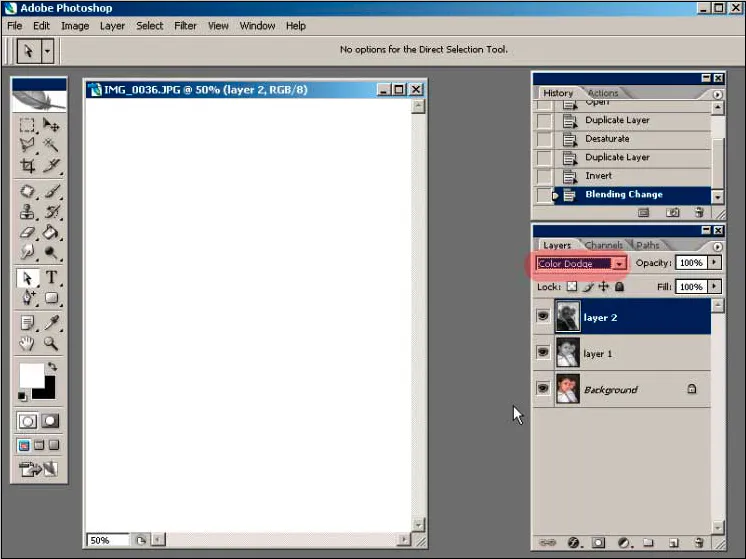Open the File menu
This screenshot has width=746, height=559.
(x=15, y=26)
